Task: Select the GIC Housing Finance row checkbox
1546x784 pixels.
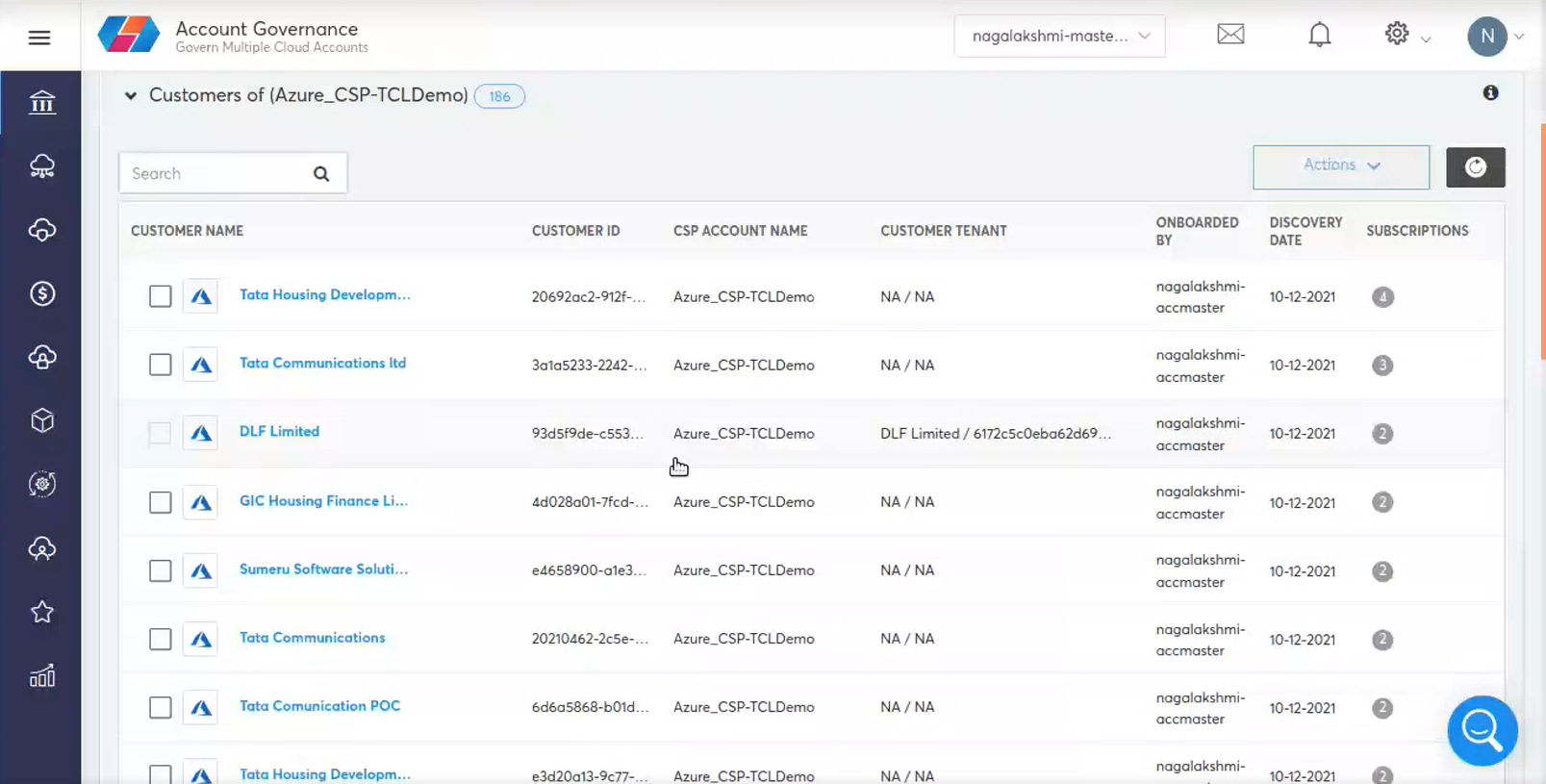Action: [161, 502]
